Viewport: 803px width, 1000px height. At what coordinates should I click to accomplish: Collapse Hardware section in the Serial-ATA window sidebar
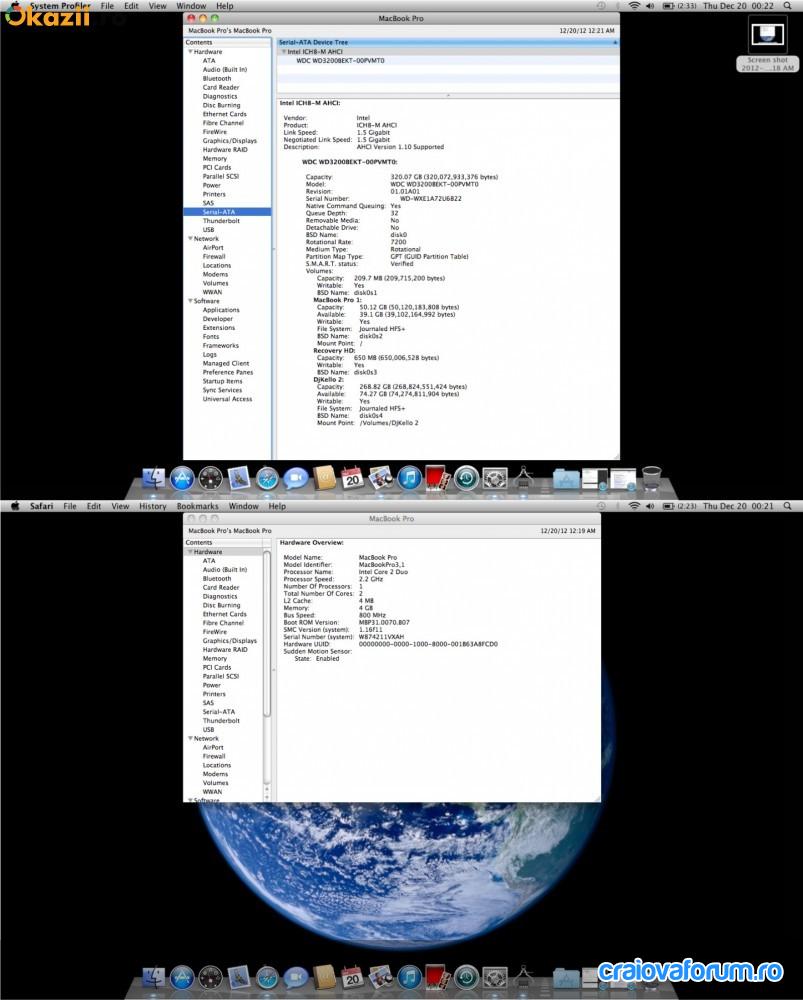(190, 52)
